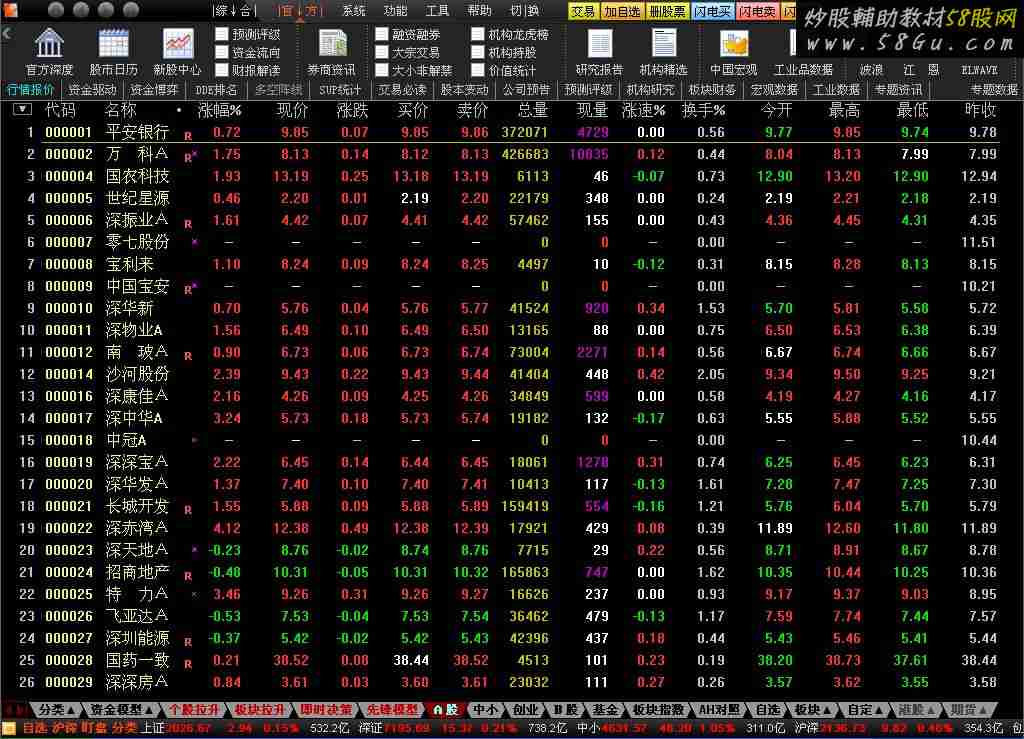The width and height of the screenshot is (1024, 739).
Task: Expand the 分类▲ bottom tab menu
Action: (x=56, y=710)
